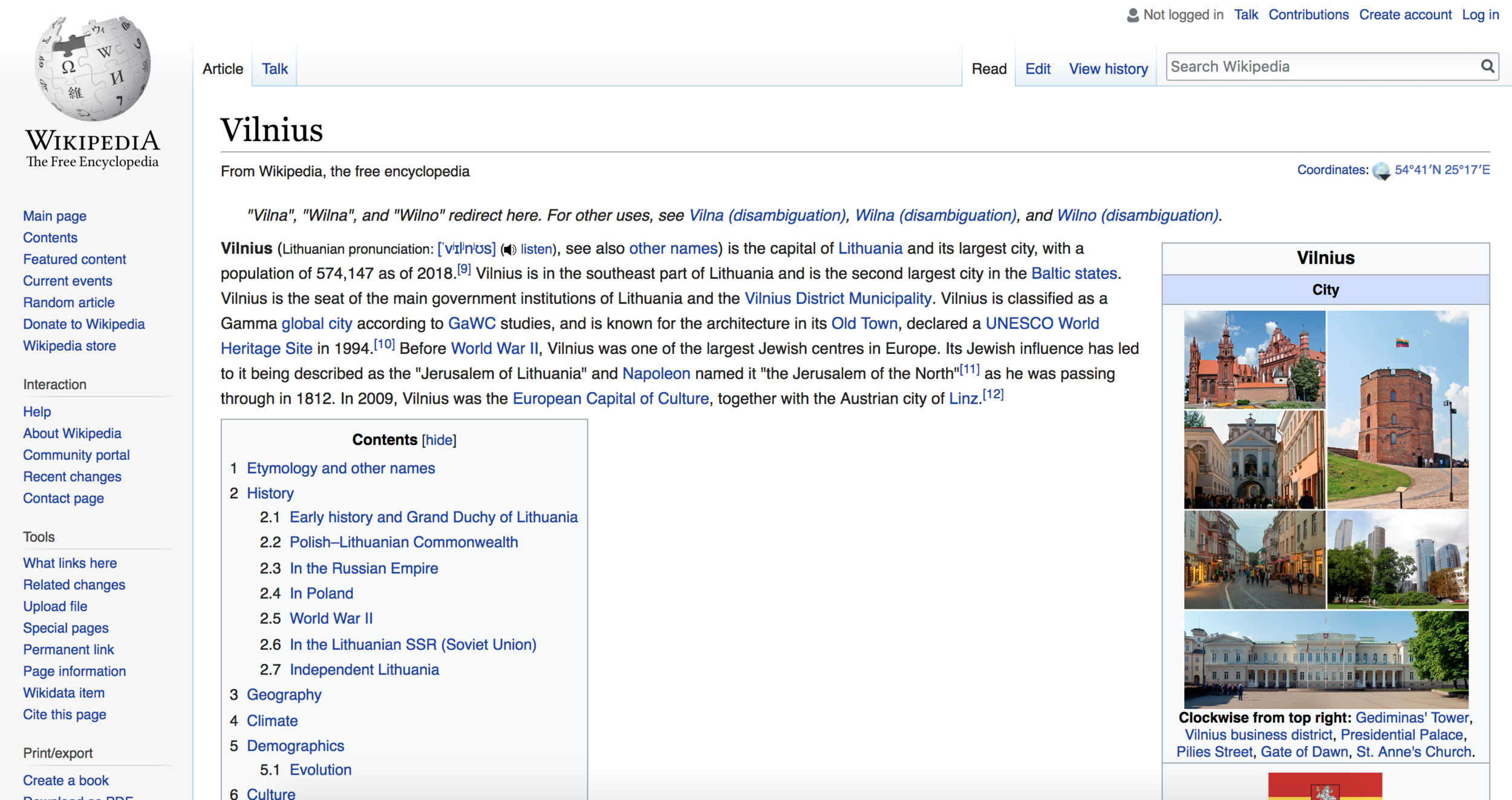Screen dimensions: 1512x800
Task: Click Donate to Wikipedia
Action: pyautogui.click(x=83, y=324)
